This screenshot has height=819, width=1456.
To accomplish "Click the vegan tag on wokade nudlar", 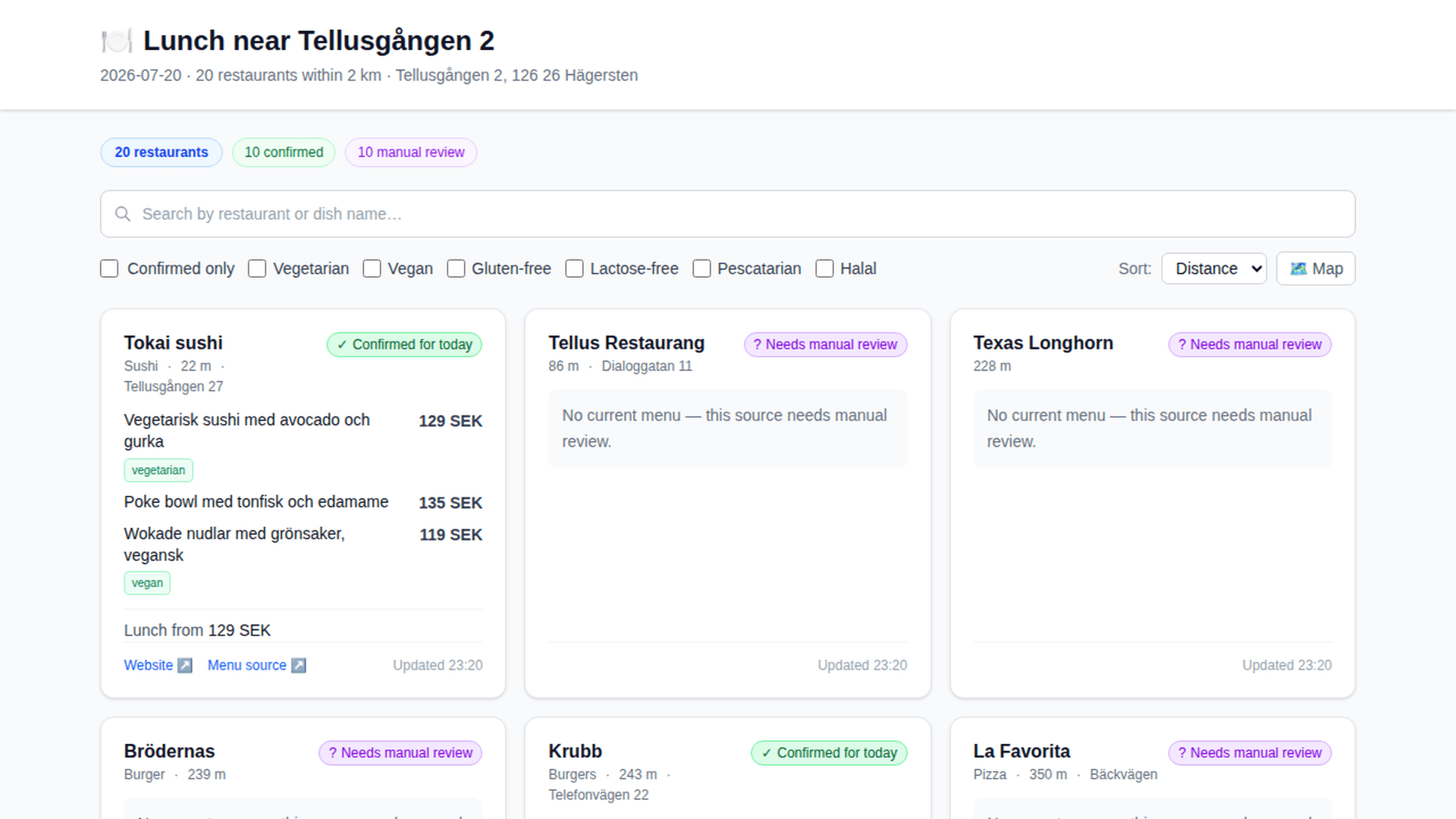I will tap(147, 583).
